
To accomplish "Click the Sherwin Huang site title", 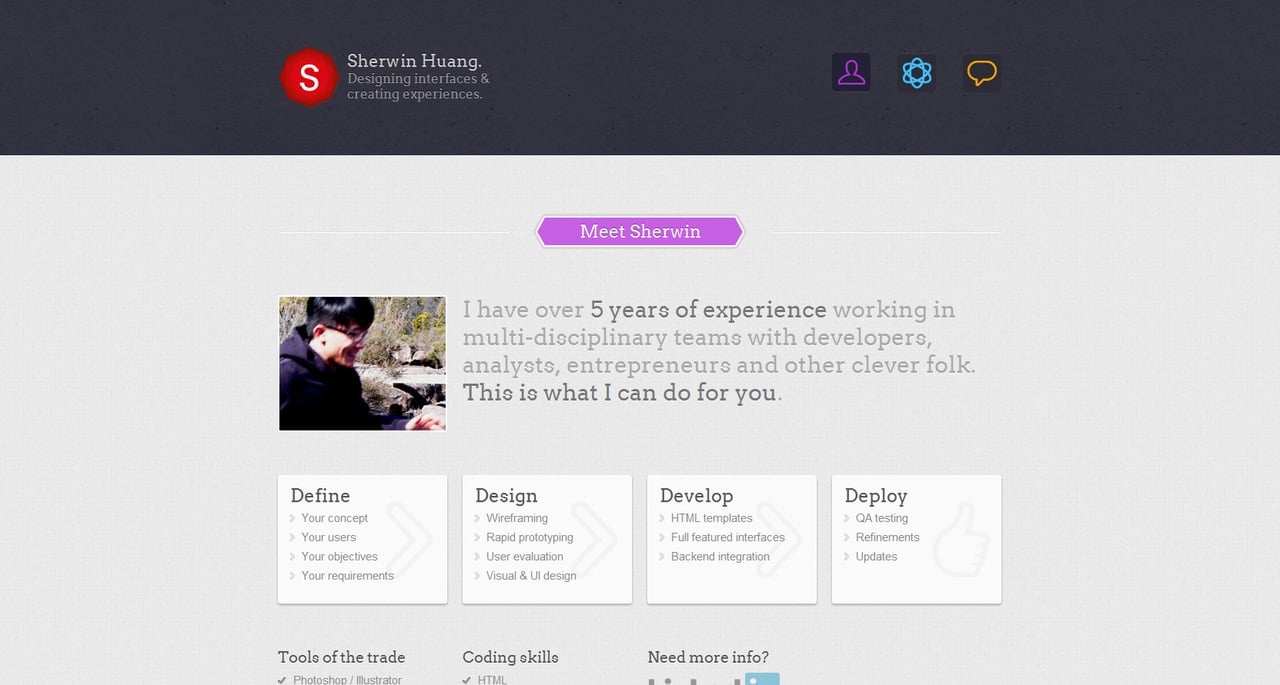I will click(x=414, y=61).
